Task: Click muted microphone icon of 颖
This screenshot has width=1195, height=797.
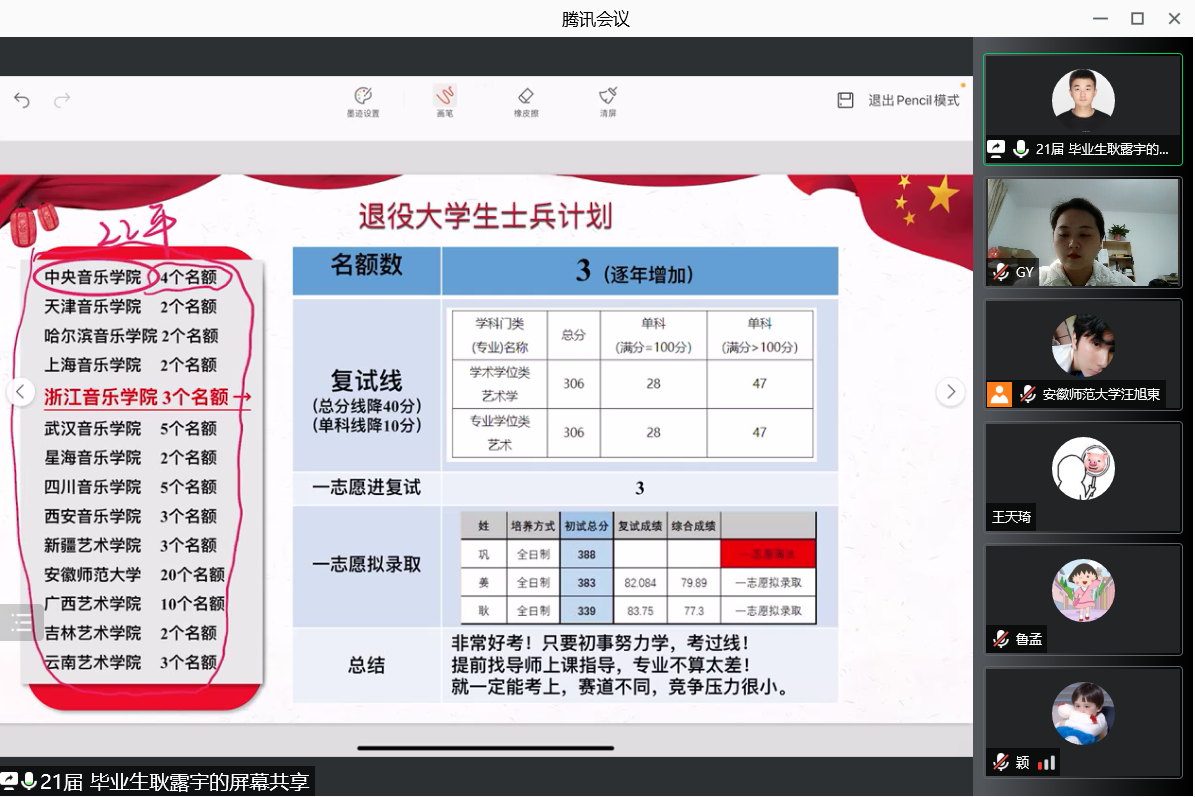Action: pyautogui.click(x=1000, y=762)
